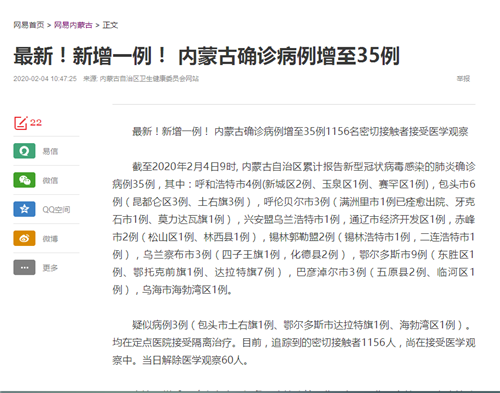
Task: Go to 网易首页 in the breadcrumb
Action: click(29, 25)
